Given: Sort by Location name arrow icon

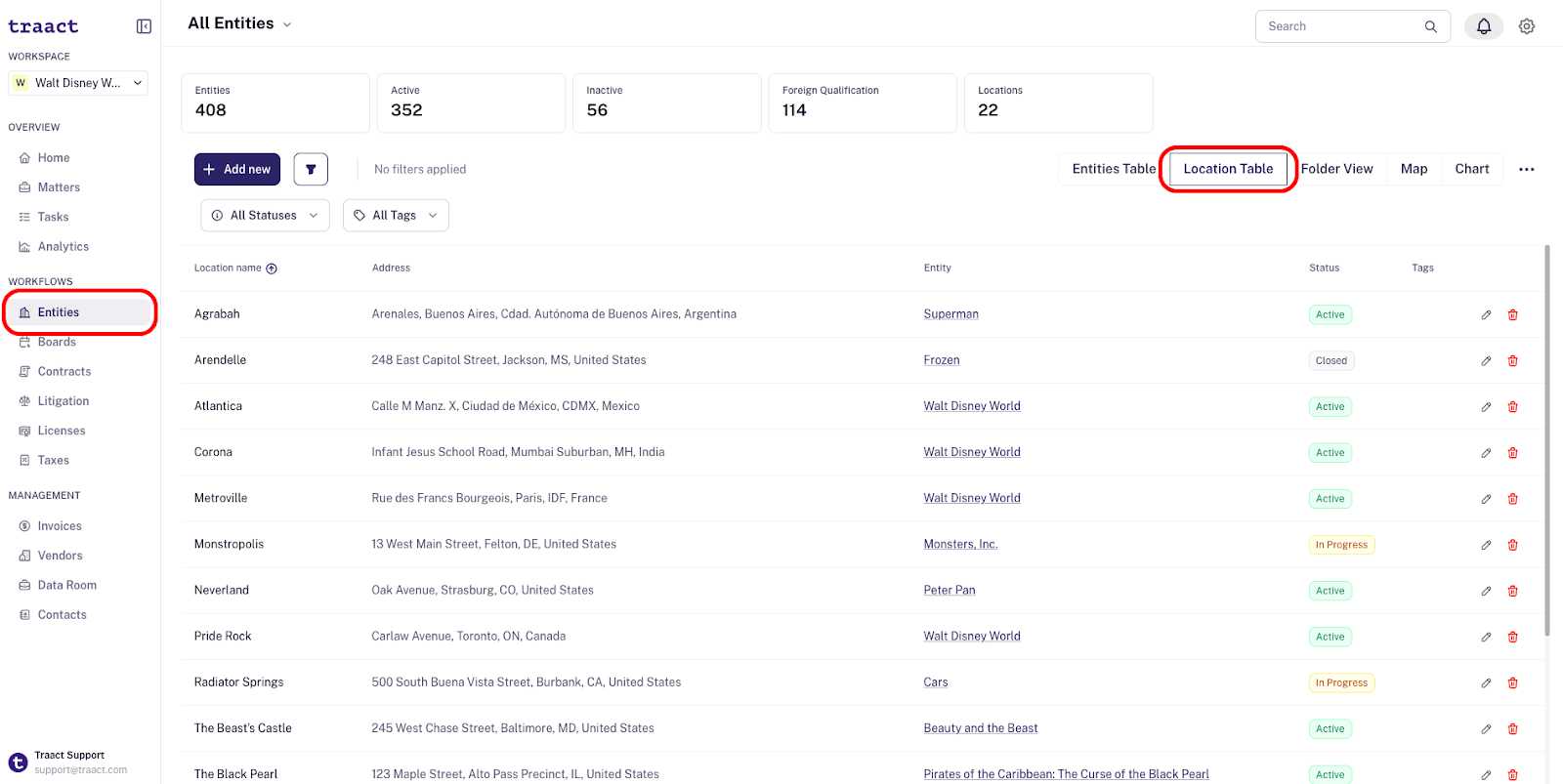Looking at the screenshot, I should (272, 268).
